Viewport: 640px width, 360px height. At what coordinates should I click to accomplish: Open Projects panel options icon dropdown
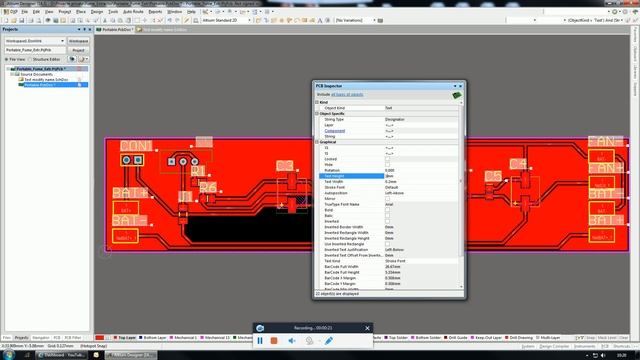[x=83, y=59]
